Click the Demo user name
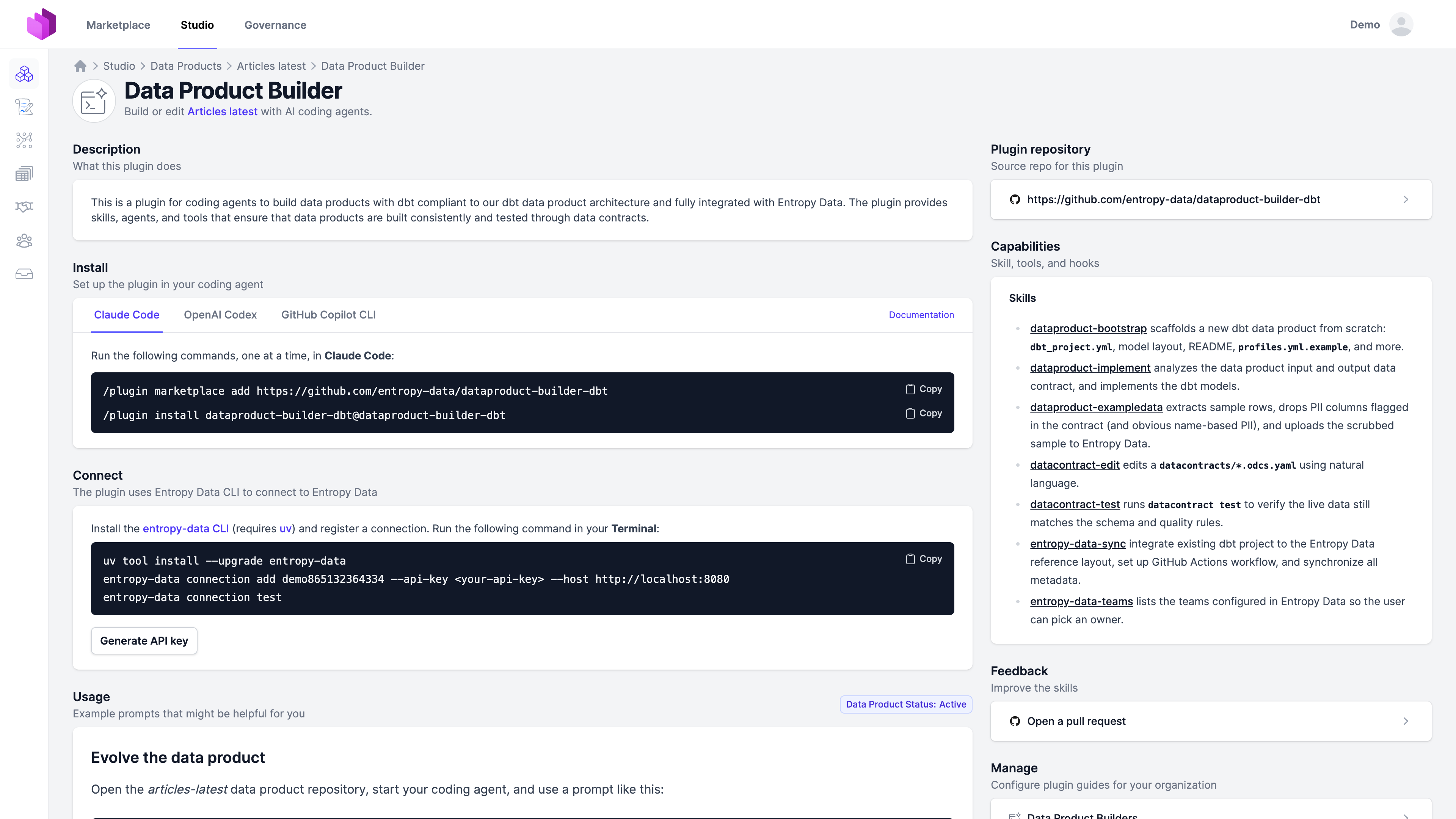Screen dimensions: 1456x819 pyautogui.click(x=1365, y=24)
